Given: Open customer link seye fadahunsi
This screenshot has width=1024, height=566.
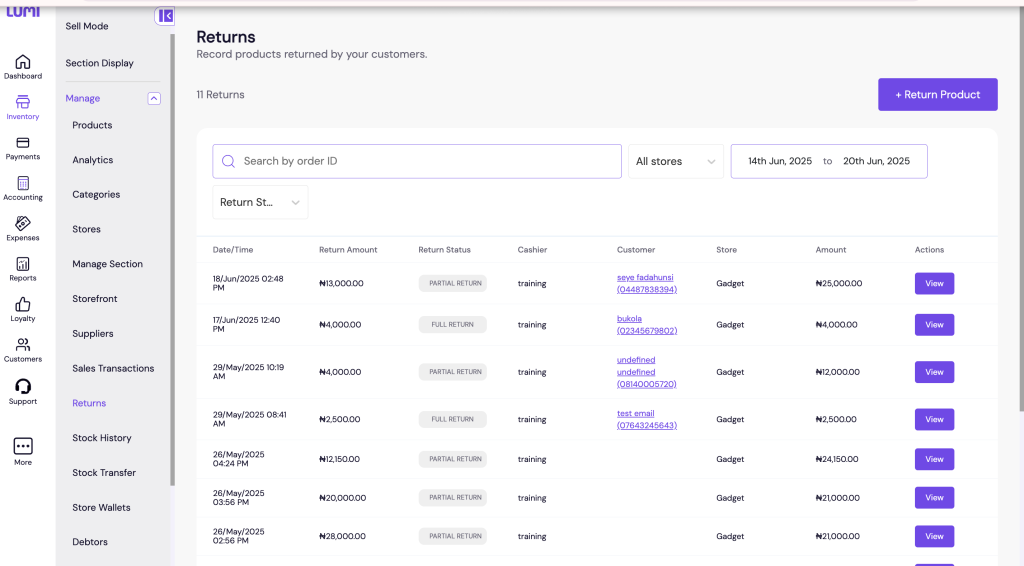Looking at the screenshot, I should (646, 277).
